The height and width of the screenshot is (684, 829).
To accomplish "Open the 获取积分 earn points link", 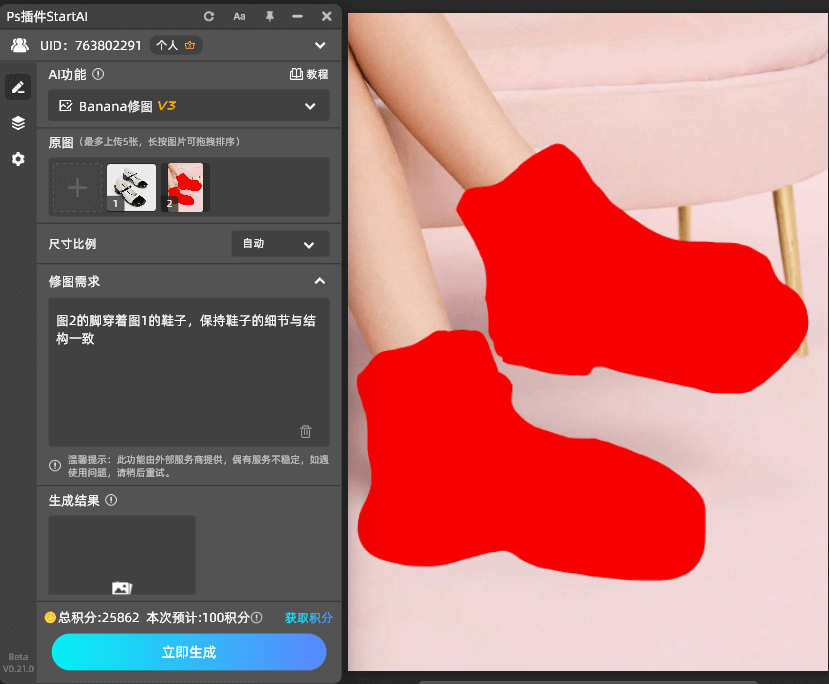I will 309,618.
